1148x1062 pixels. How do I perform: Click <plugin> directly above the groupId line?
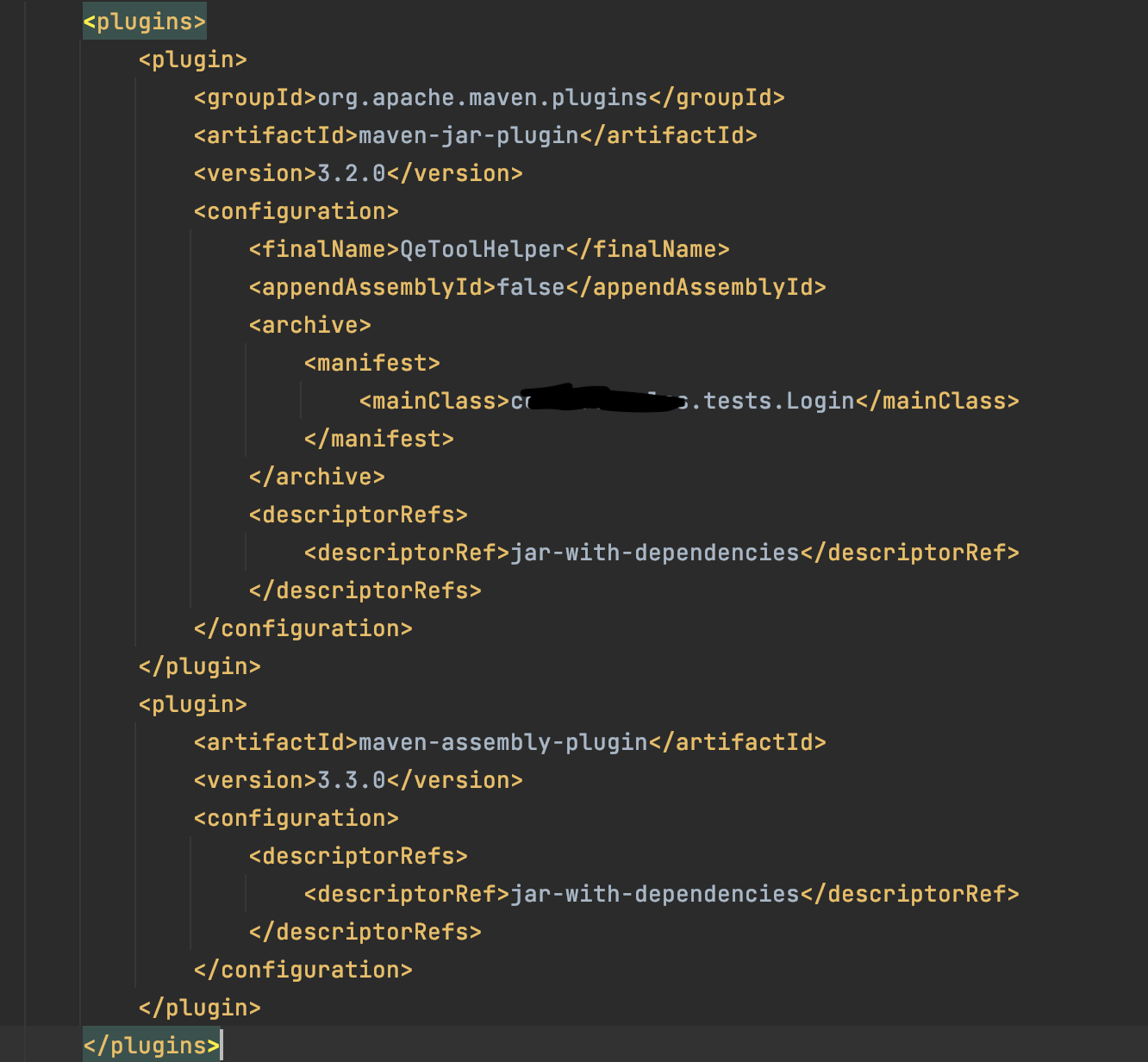193,59
